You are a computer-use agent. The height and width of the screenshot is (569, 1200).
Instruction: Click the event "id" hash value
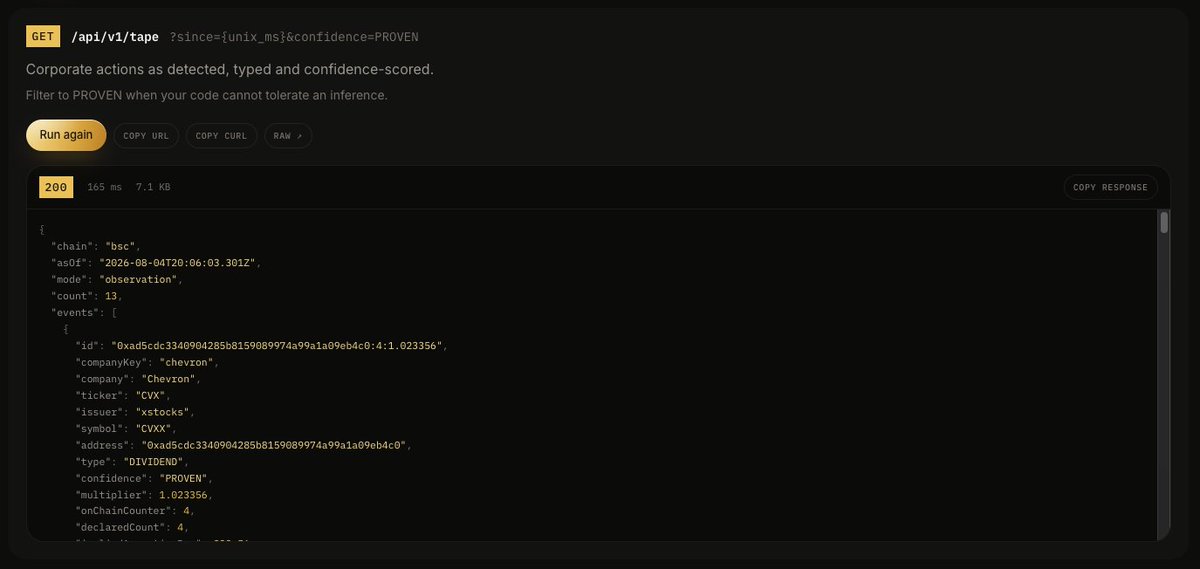(x=276, y=345)
